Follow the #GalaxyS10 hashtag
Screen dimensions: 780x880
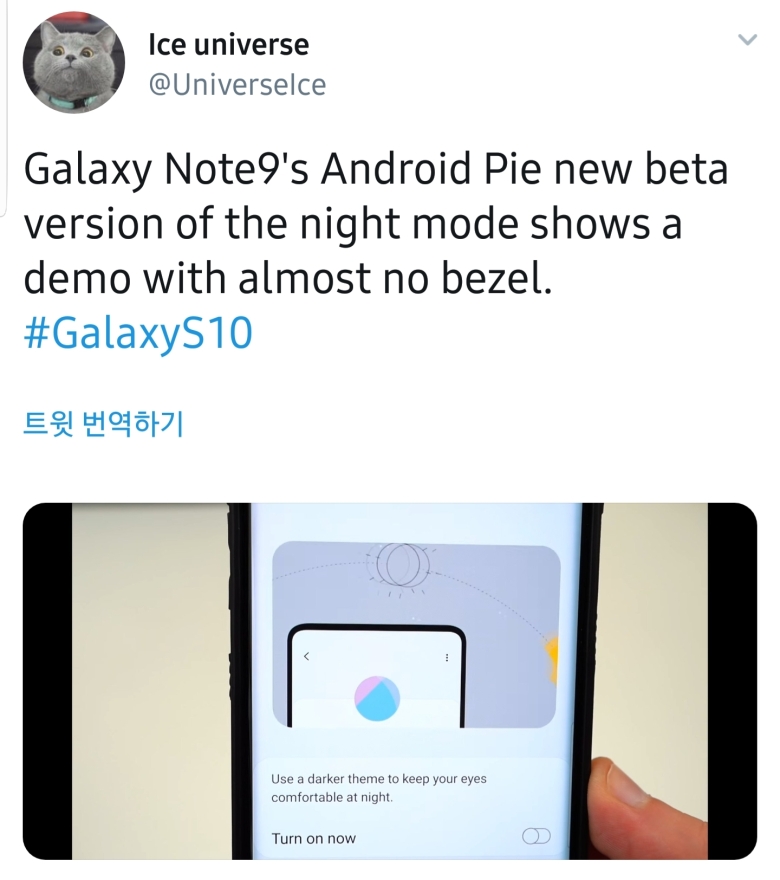click(138, 333)
